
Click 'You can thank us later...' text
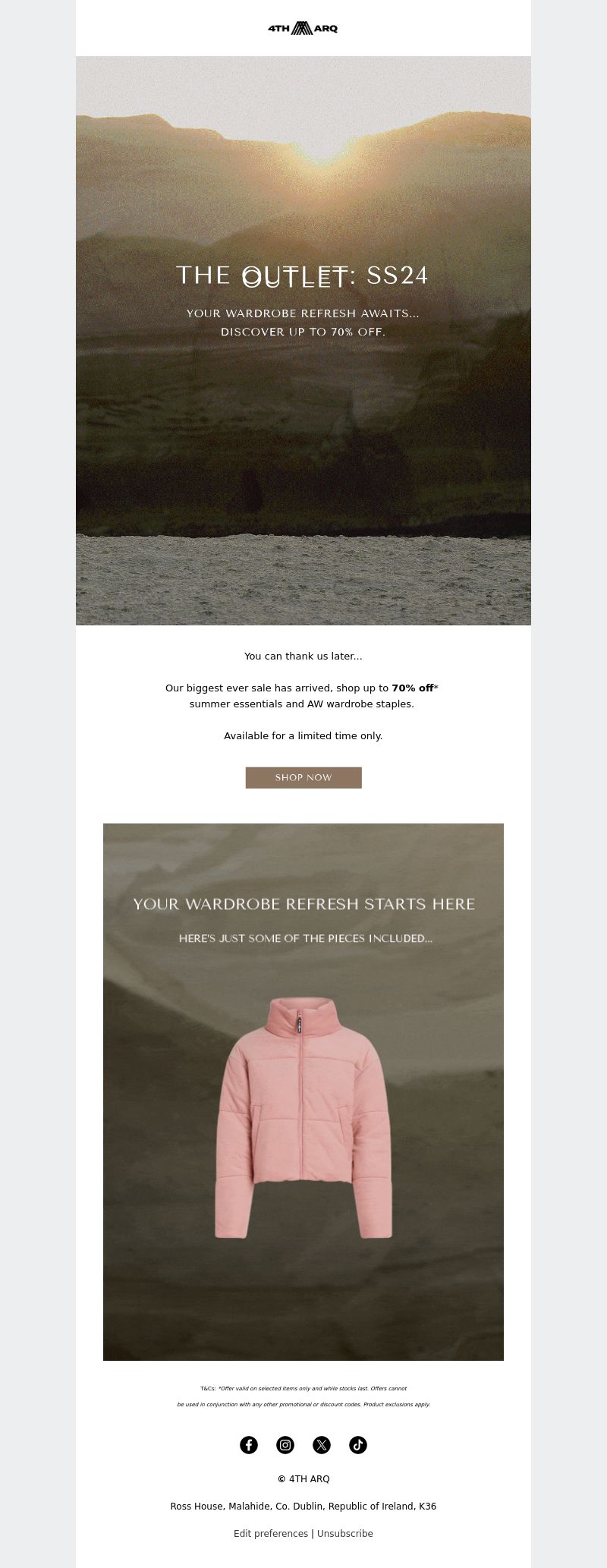point(303,656)
